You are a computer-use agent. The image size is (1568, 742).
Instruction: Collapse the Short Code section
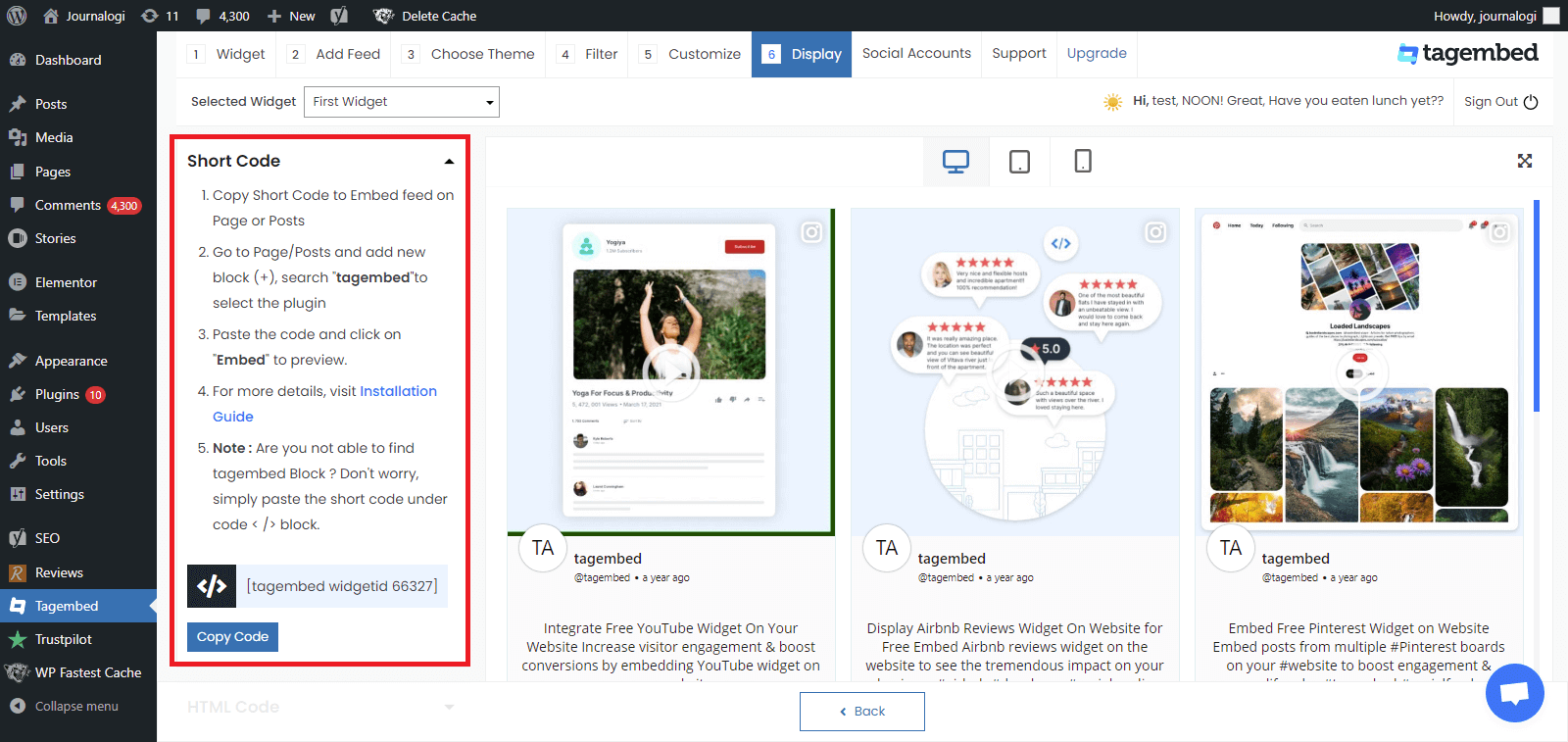pyautogui.click(x=449, y=162)
